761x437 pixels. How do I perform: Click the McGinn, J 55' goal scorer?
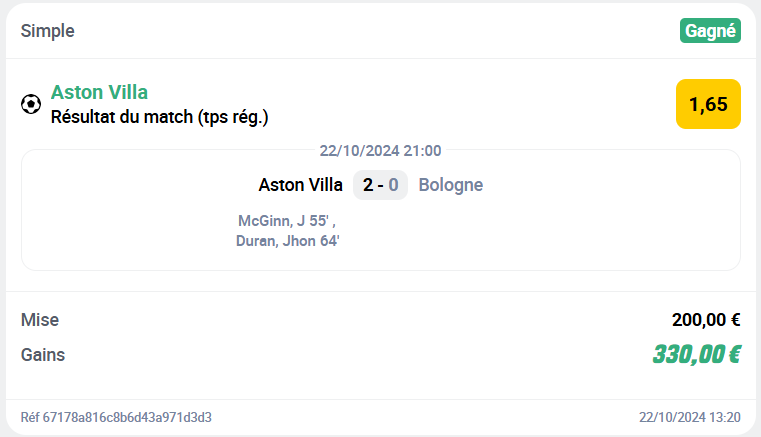pyautogui.click(x=287, y=220)
